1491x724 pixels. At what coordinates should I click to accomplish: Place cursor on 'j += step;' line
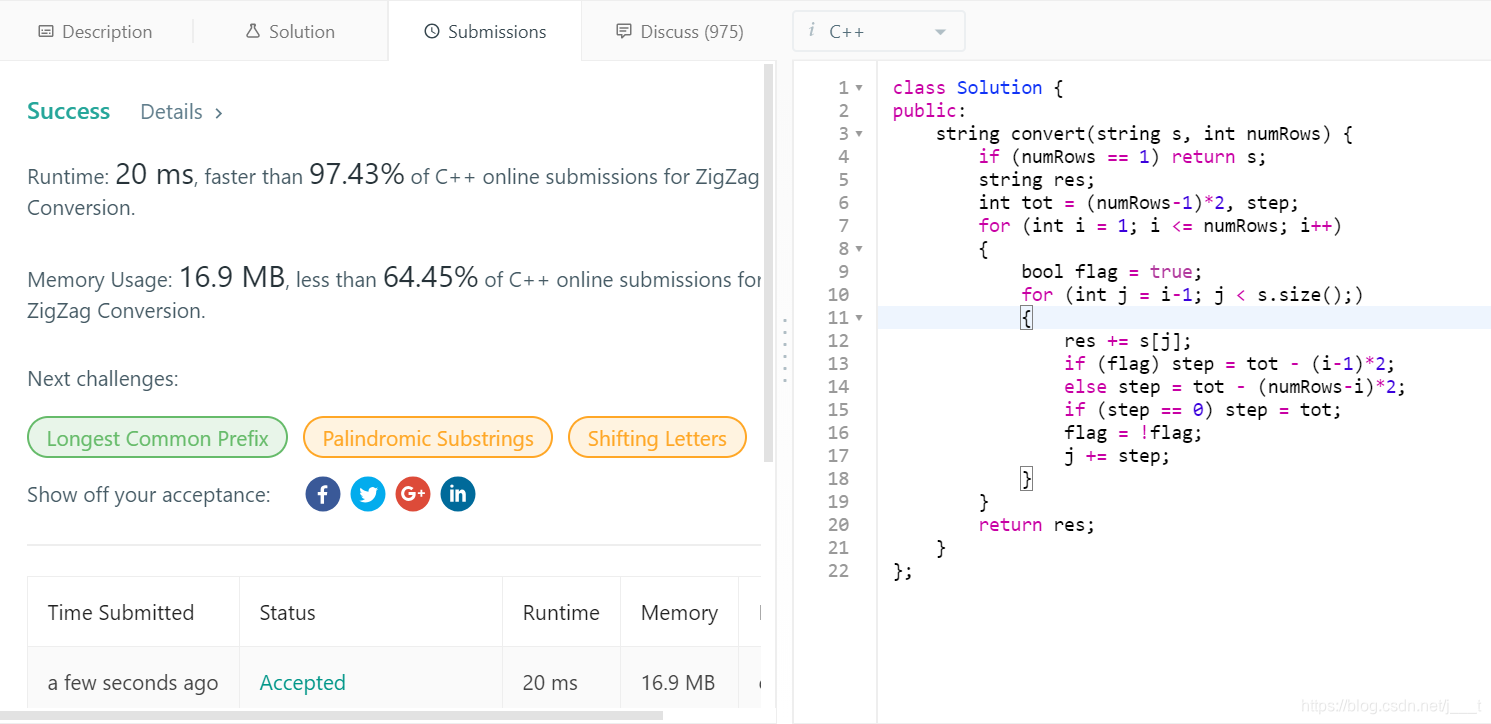point(1117,456)
